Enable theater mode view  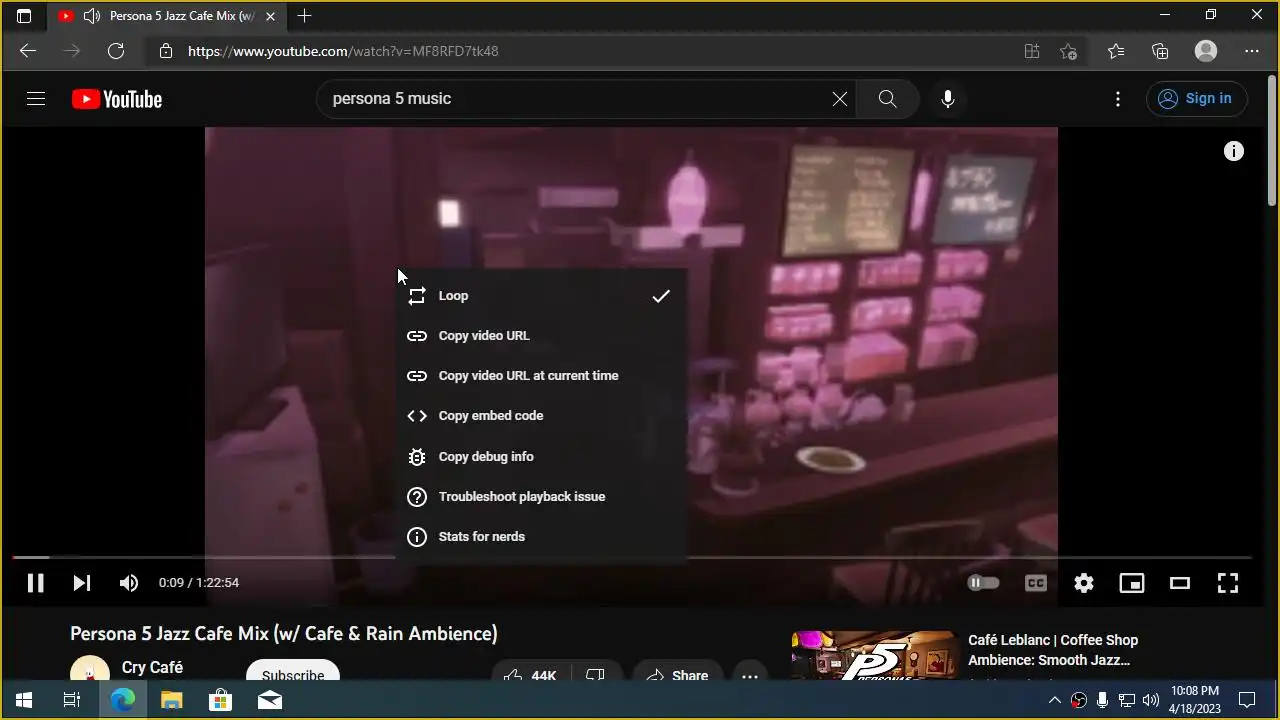coord(1180,583)
